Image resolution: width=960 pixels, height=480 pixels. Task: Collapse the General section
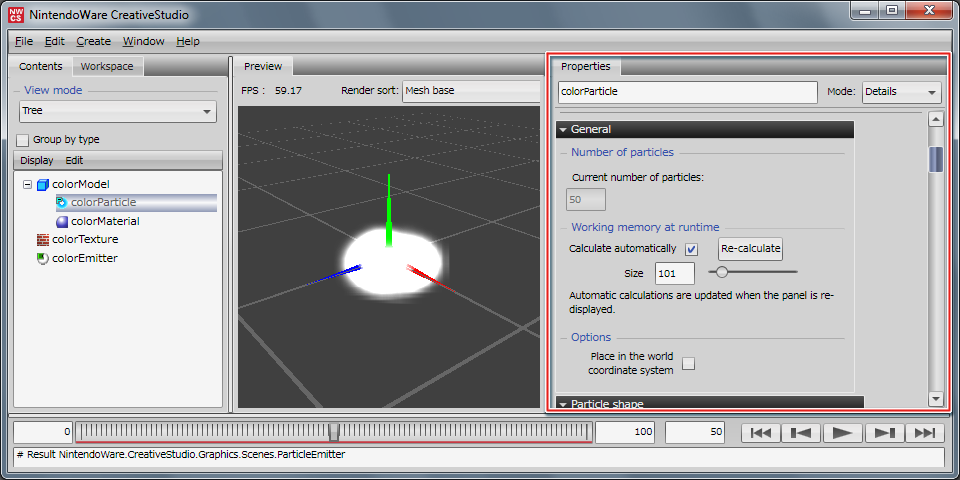(563, 130)
